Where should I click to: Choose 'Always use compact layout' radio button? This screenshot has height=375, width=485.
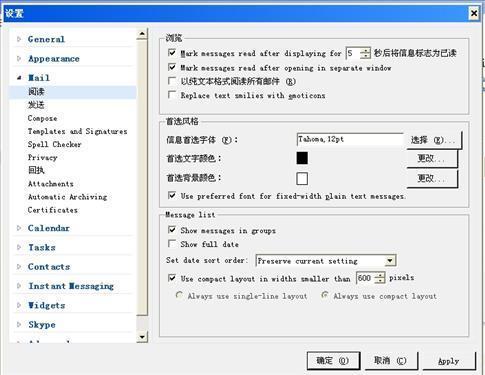tap(325, 295)
